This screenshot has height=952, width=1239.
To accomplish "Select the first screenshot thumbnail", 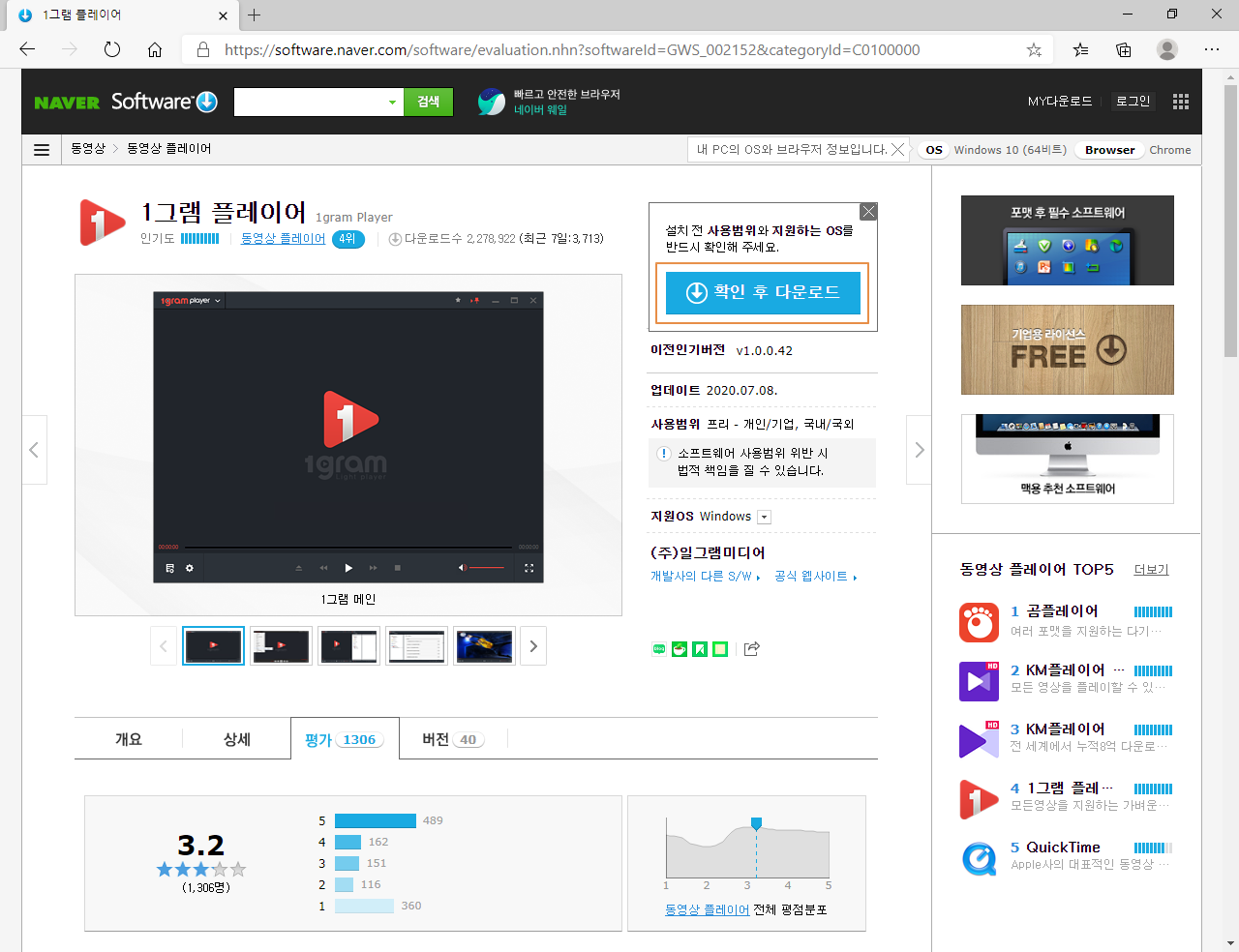I will (213, 646).
